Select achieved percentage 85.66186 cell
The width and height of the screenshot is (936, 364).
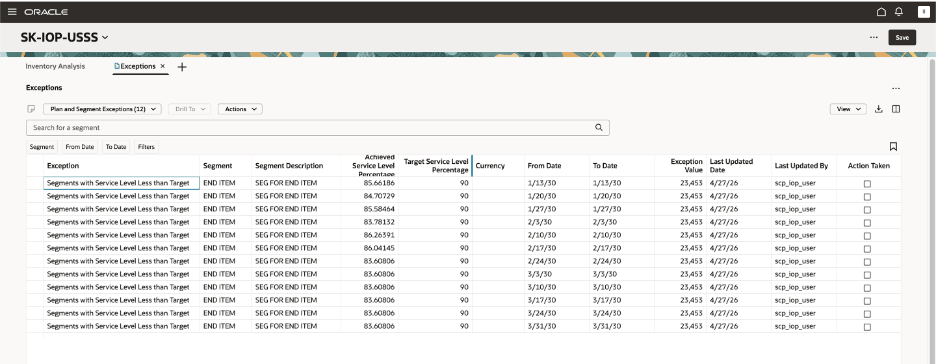point(370,183)
